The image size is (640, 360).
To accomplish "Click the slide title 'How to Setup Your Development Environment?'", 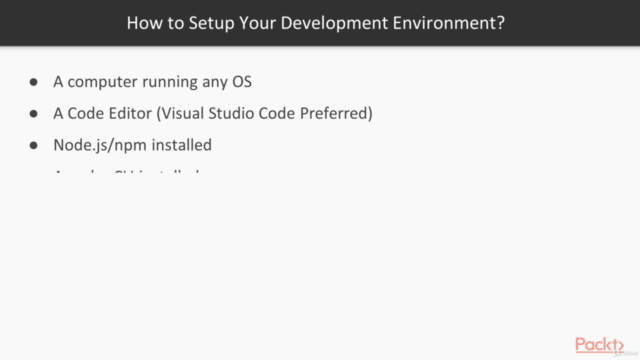I will [x=316, y=23].
